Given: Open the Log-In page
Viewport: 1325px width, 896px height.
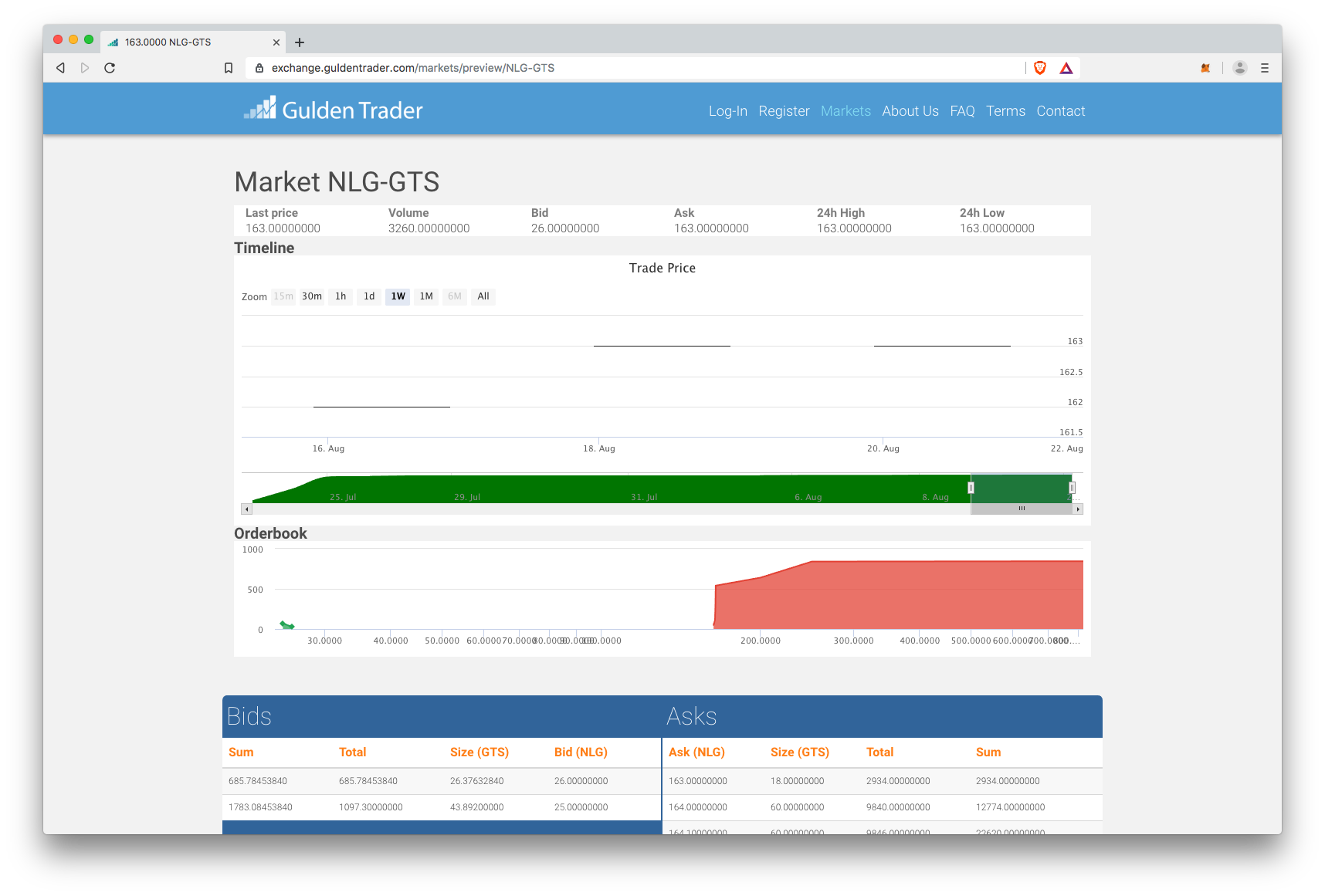Looking at the screenshot, I should 728,111.
